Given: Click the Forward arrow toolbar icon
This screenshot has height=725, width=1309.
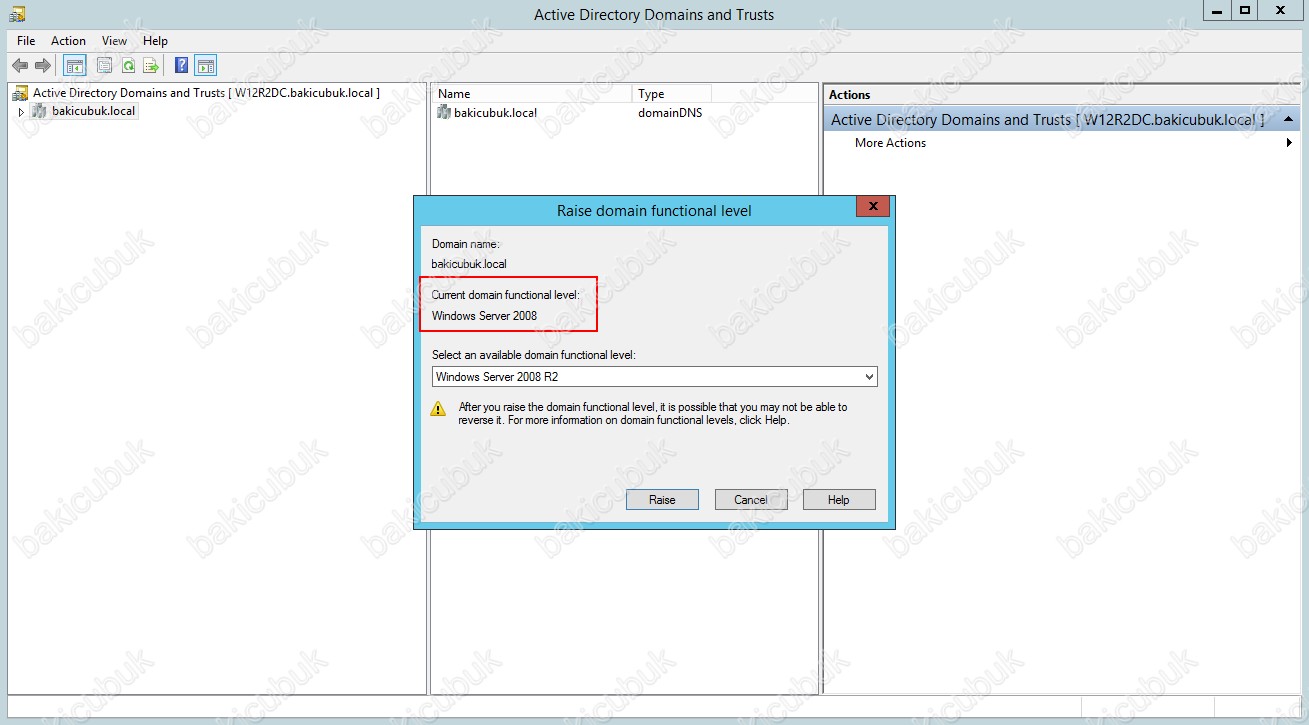Looking at the screenshot, I should [43, 66].
